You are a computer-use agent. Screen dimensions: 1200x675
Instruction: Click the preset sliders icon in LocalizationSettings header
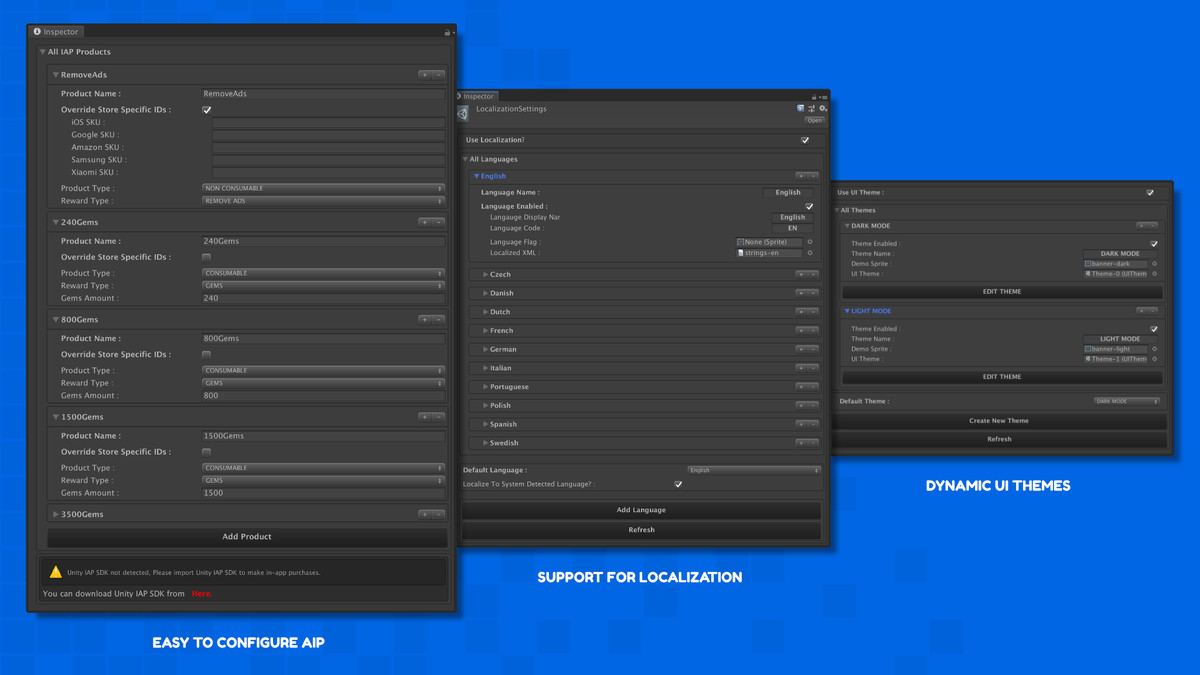pos(811,108)
